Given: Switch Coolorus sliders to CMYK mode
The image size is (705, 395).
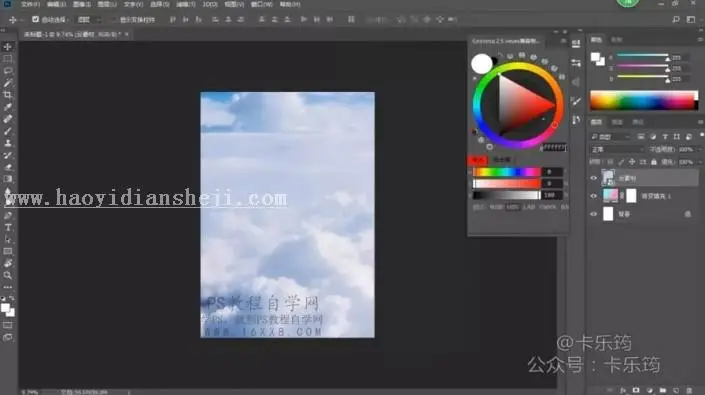Looking at the screenshot, I should point(547,207).
